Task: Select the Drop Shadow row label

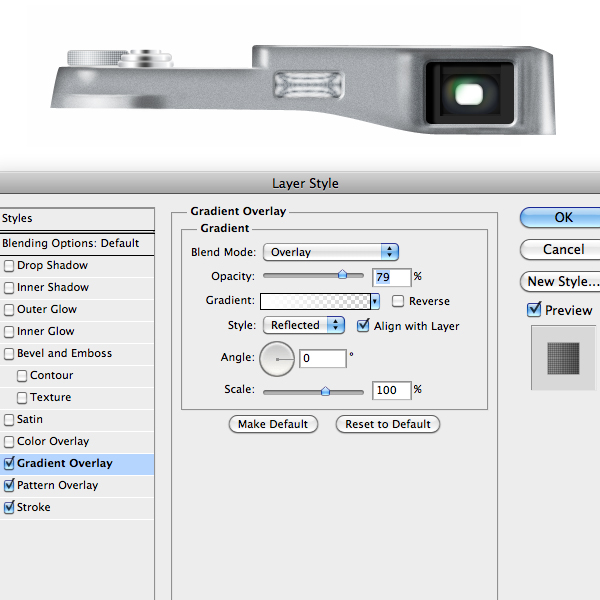Action: click(52, 266)
